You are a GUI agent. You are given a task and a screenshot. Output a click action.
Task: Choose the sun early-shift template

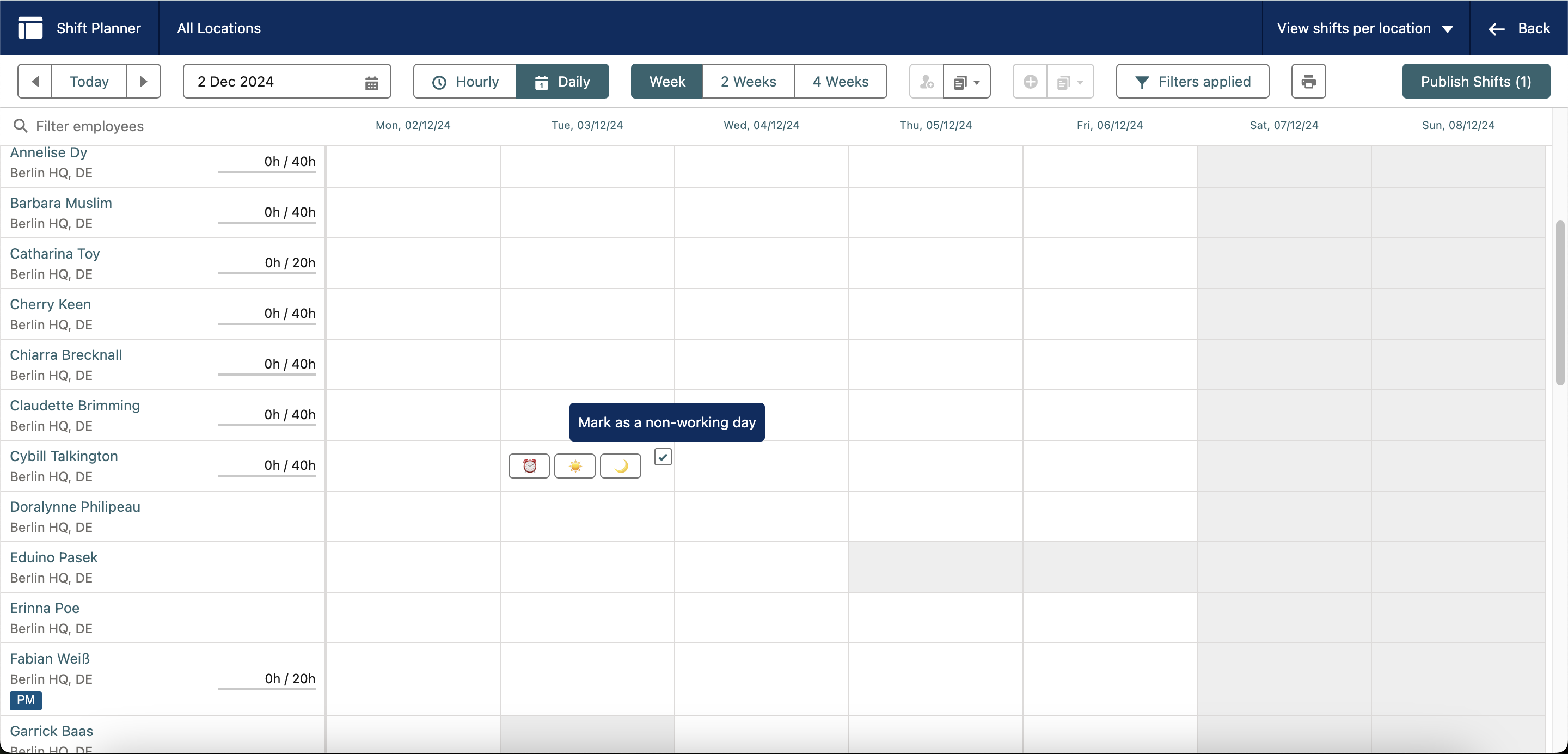(574, 465)
